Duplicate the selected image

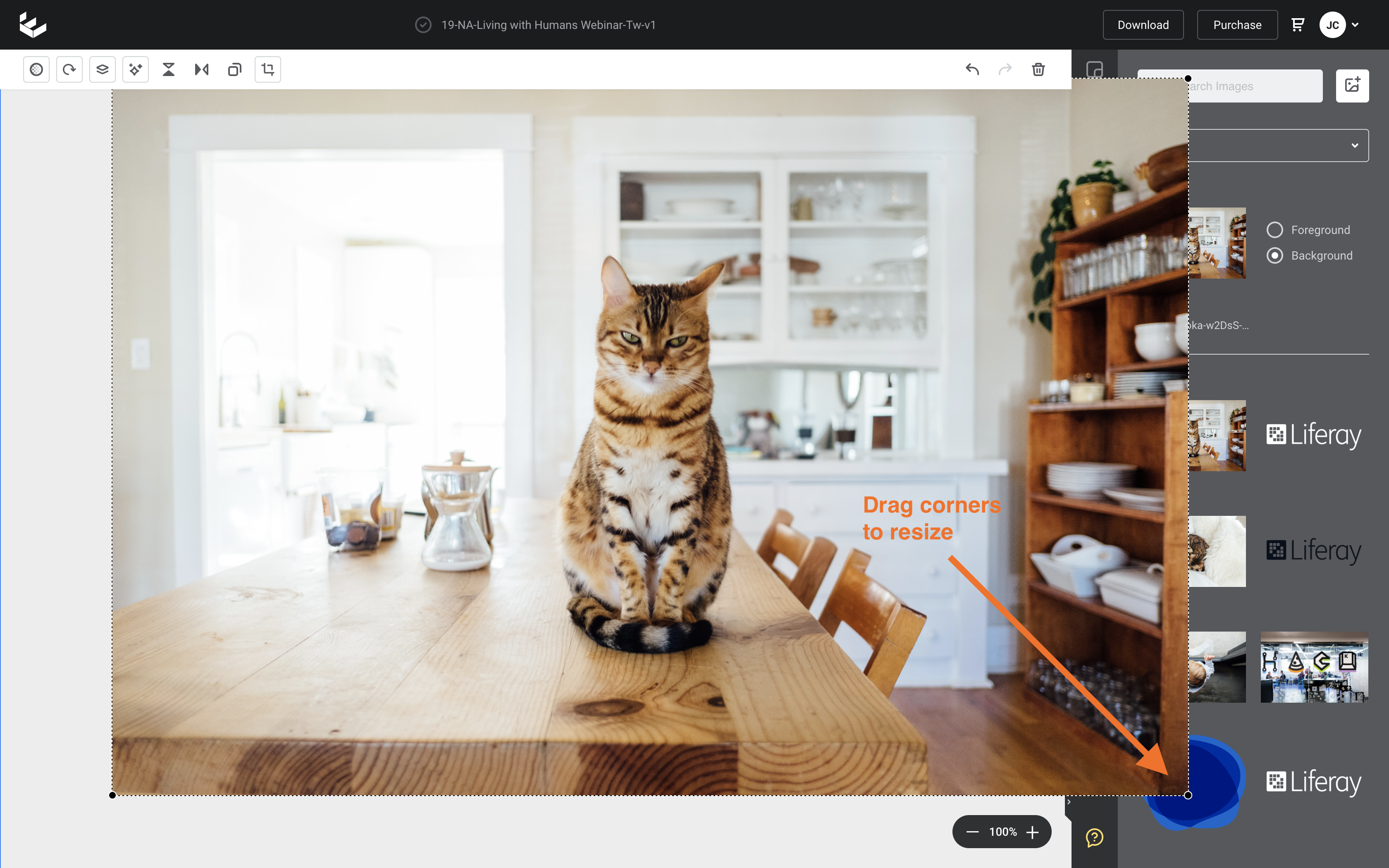tap(235, 69)
